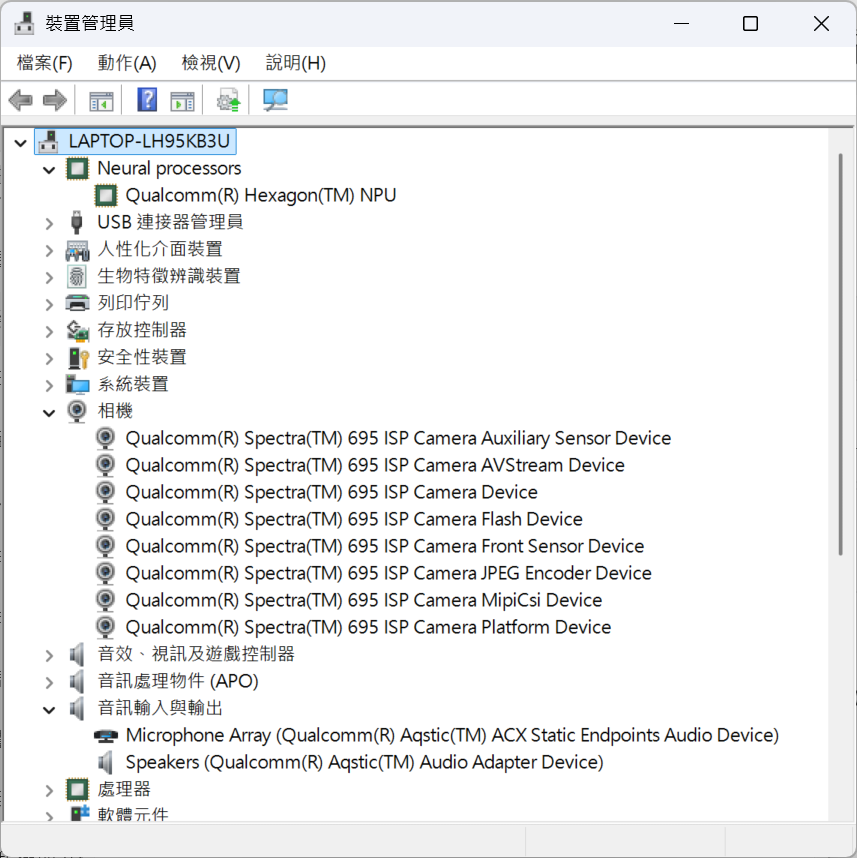The width and height of the screenshot is (857, 858).
Task: Expand the USB 連接器管理員 category
Action: (x=49, y=223)
